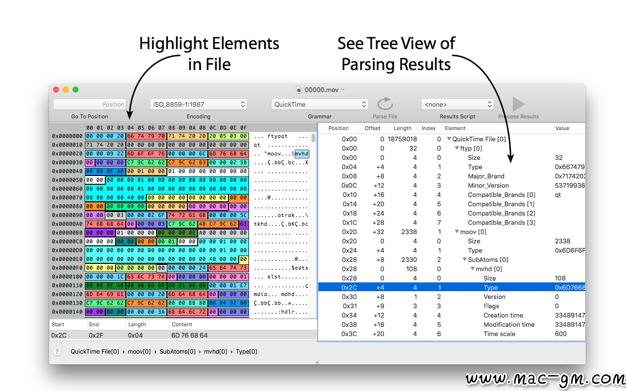Click the help question mark icon
This screenshot has height=391, width=626.
(57, 351)
